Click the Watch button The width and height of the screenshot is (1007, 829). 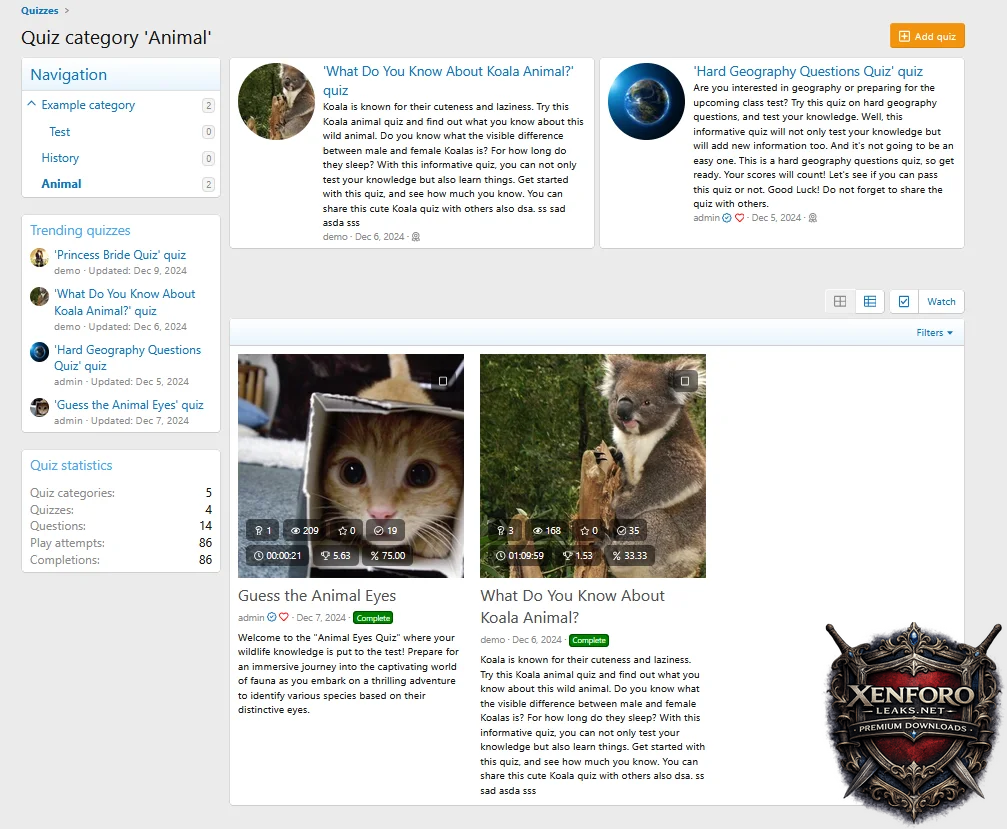(x=941, y=302)
